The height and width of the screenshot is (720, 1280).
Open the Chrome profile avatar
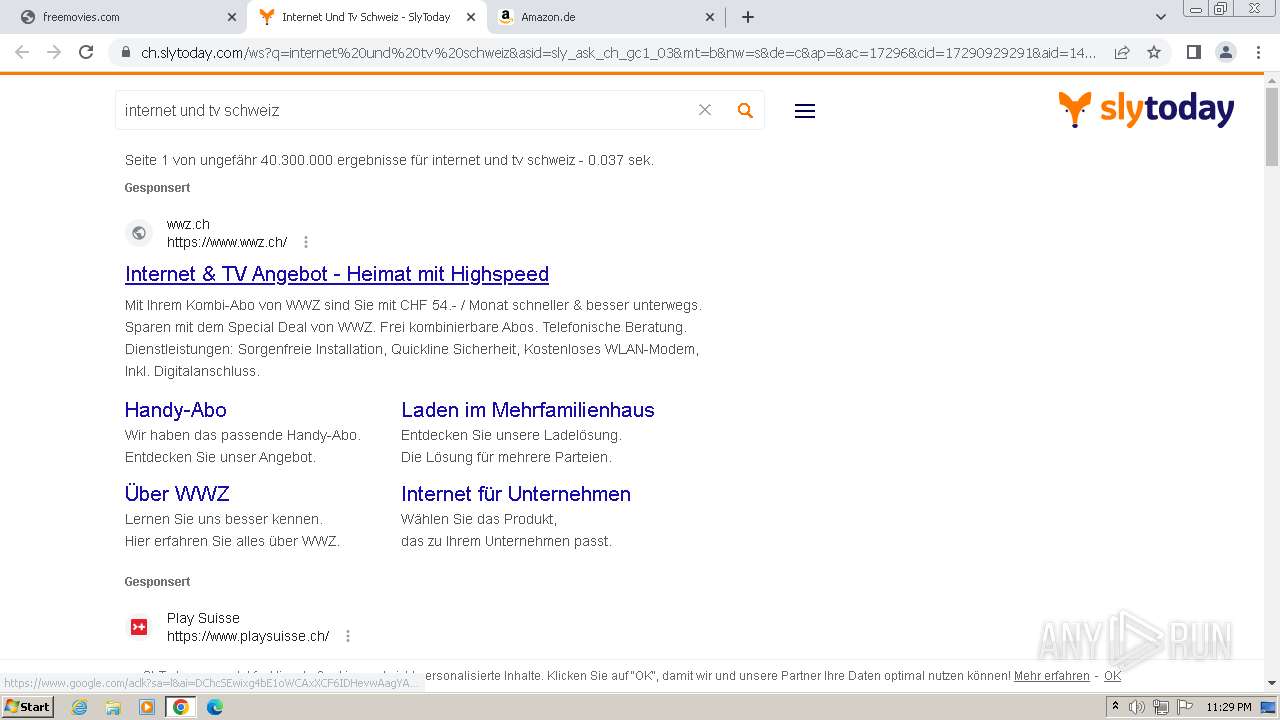tap(1225, 52)
